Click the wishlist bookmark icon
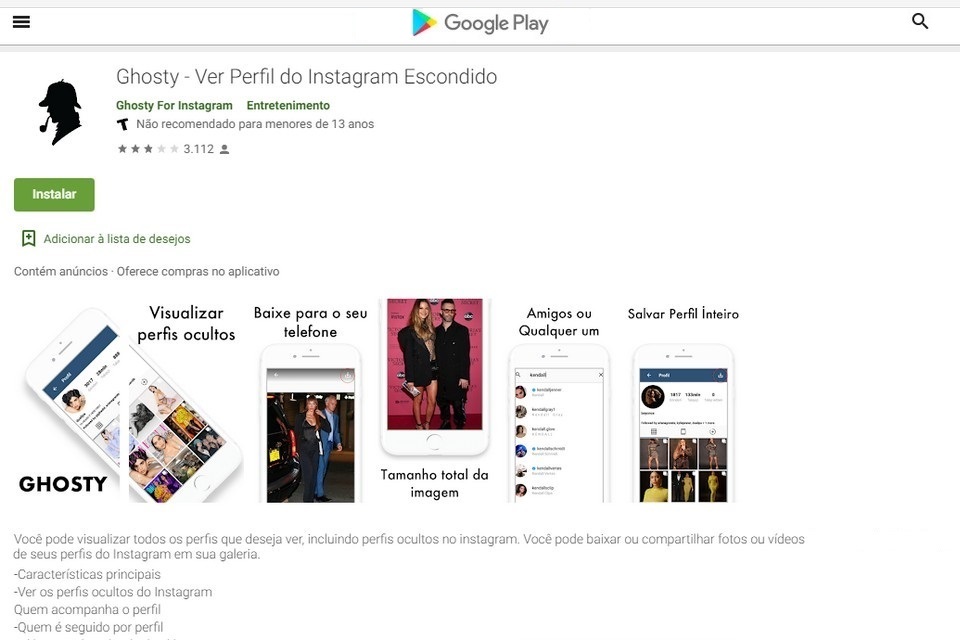Screen dimensions: 960x640 click(28, 238)
